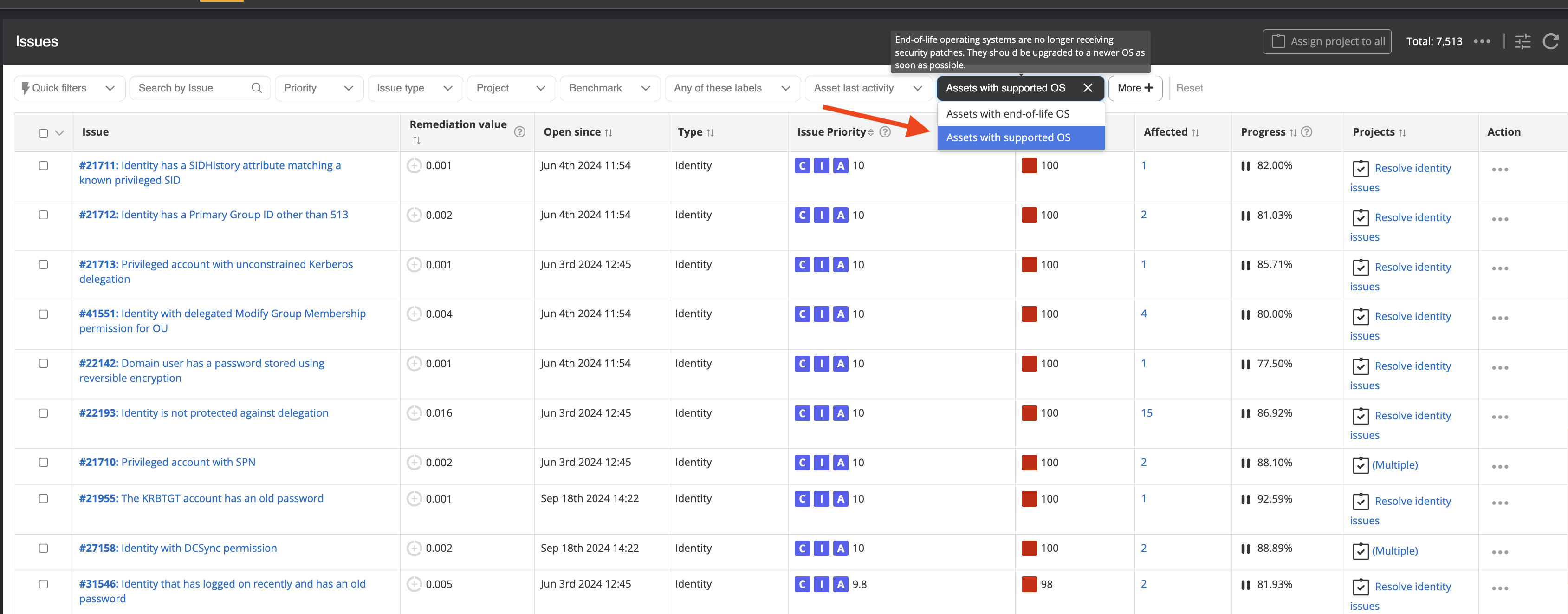1568x614 pixels.
Task: Open the Asset last activity dropdown
Action: tap(868, 88)
